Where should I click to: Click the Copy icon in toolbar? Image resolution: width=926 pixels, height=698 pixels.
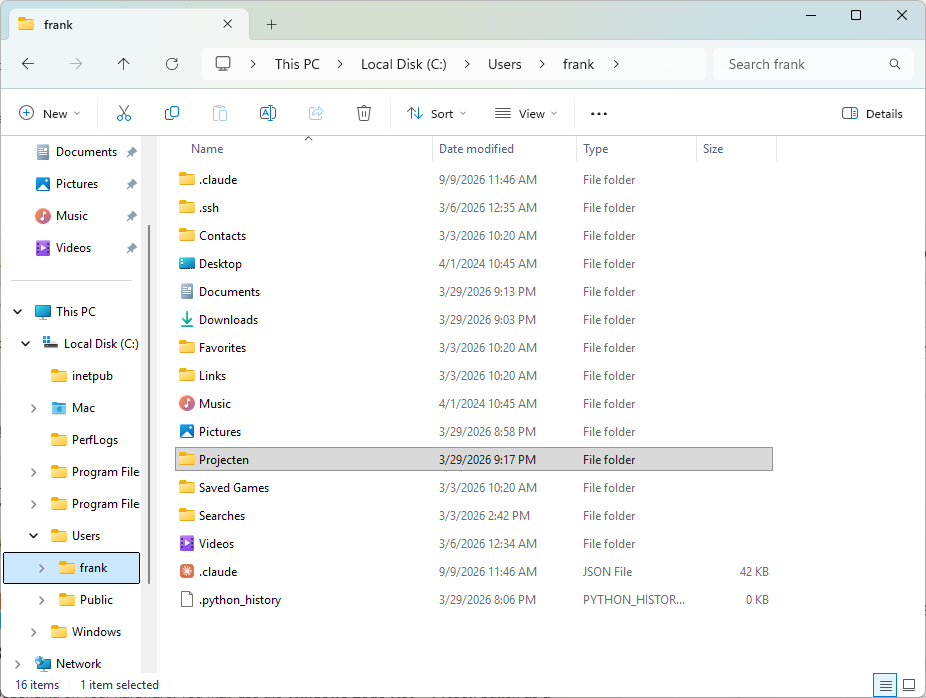pos(172,113)
